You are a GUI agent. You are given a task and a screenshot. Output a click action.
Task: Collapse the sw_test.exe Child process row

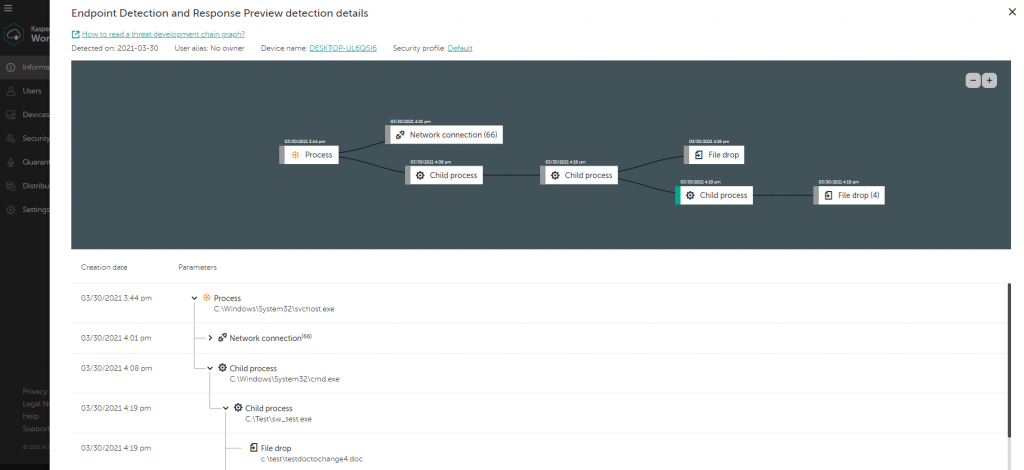226,408
